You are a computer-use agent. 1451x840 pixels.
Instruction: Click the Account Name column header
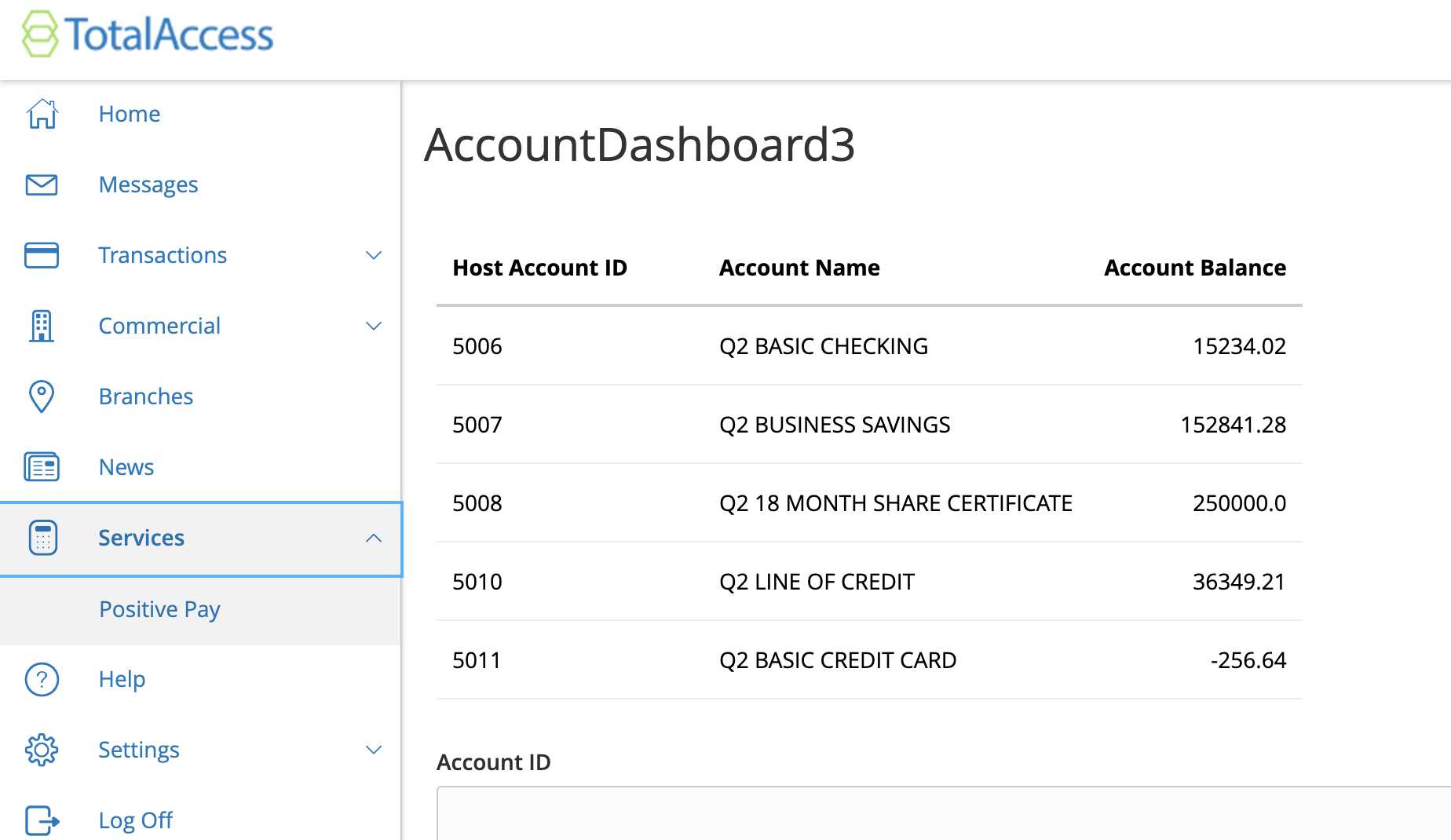coord(799,268)
